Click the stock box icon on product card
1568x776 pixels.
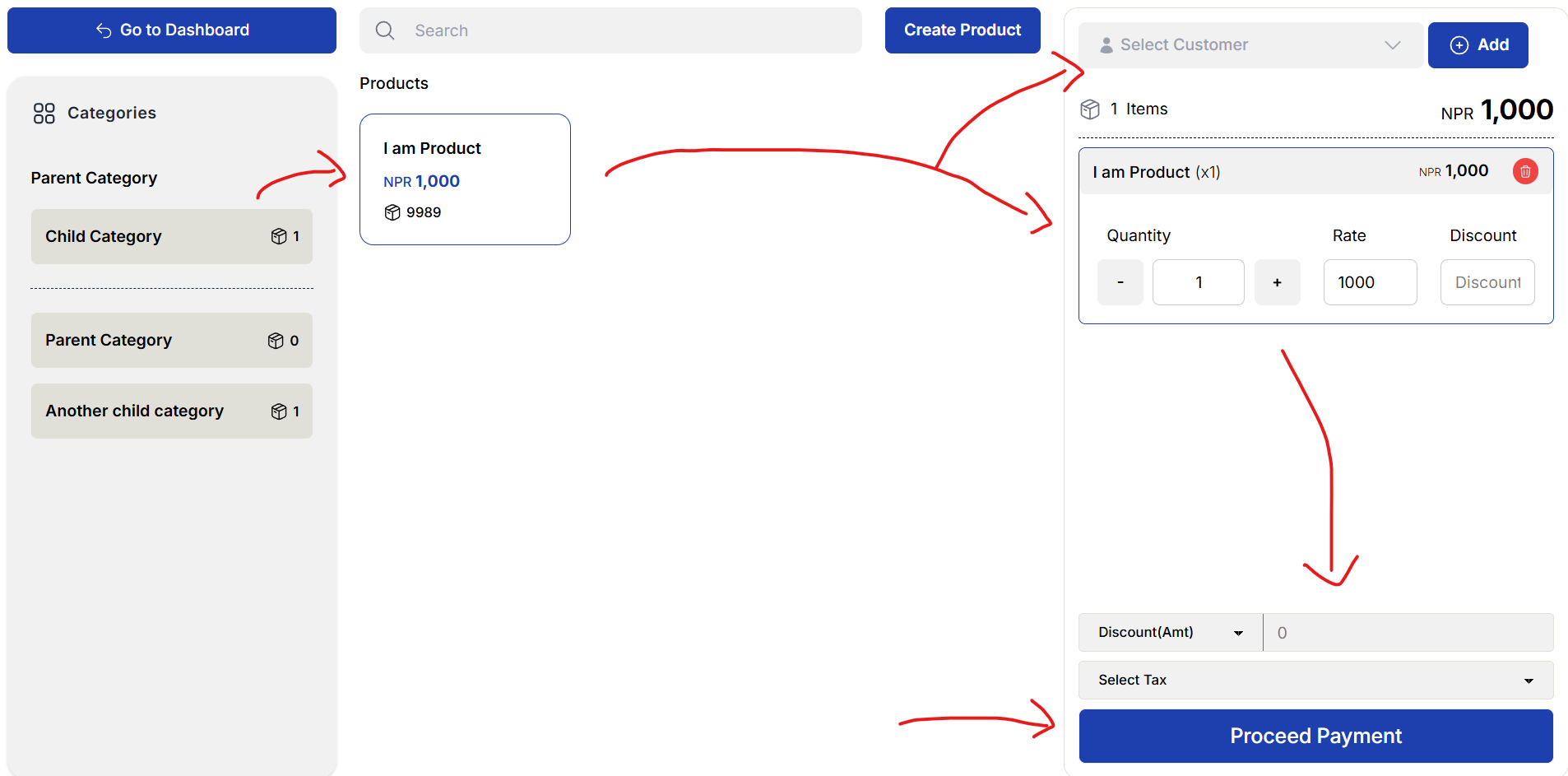[x=392, y=212]
